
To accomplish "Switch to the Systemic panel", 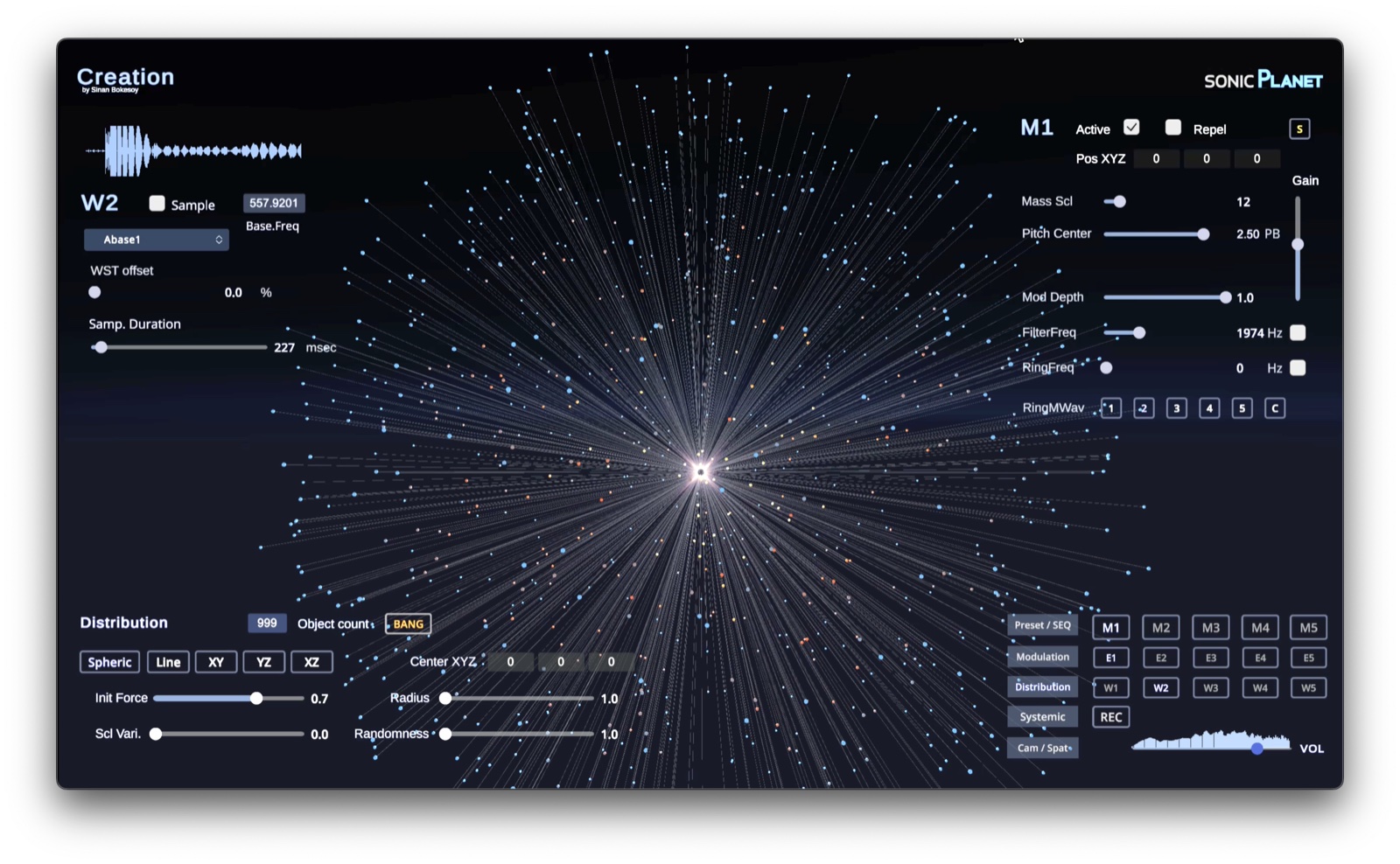I will [x=1042, y=716].
